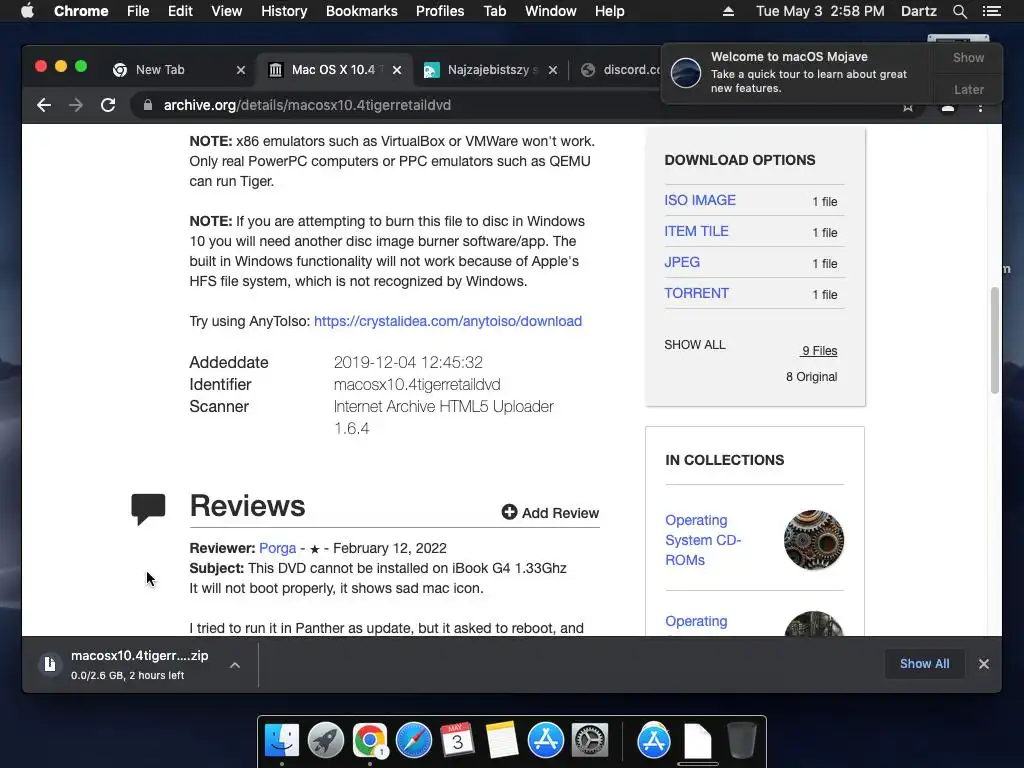The width and height of the screenshot is (1024, 768).
Task: Open Launchpad from the dock
Action: tap(326, 741)
